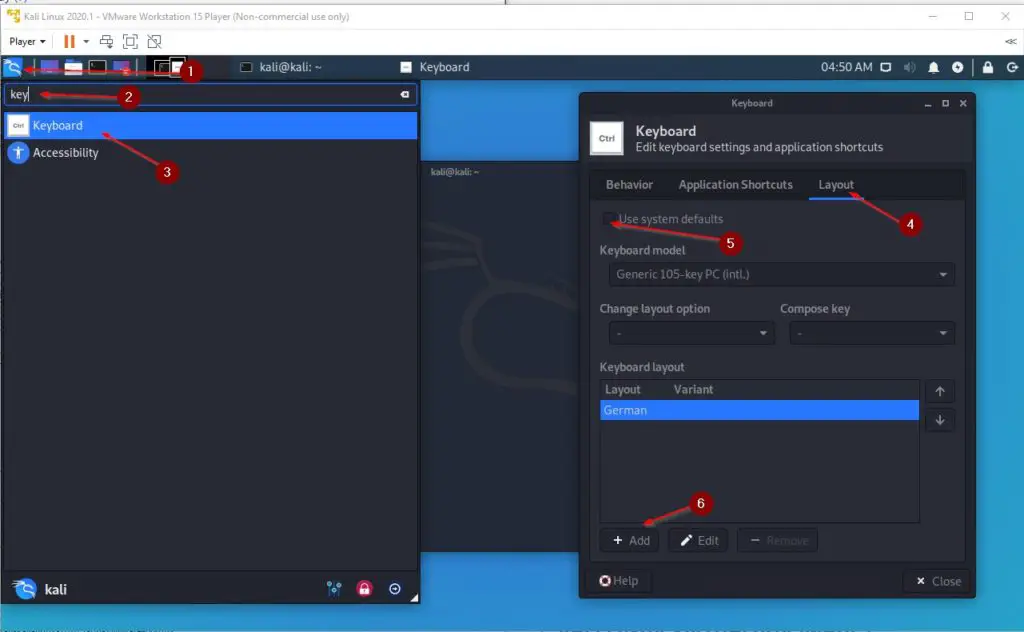Click the Edit layout button
This screenshot has height=632, width=1024.
pyautogui.click(x=699, y=541)
